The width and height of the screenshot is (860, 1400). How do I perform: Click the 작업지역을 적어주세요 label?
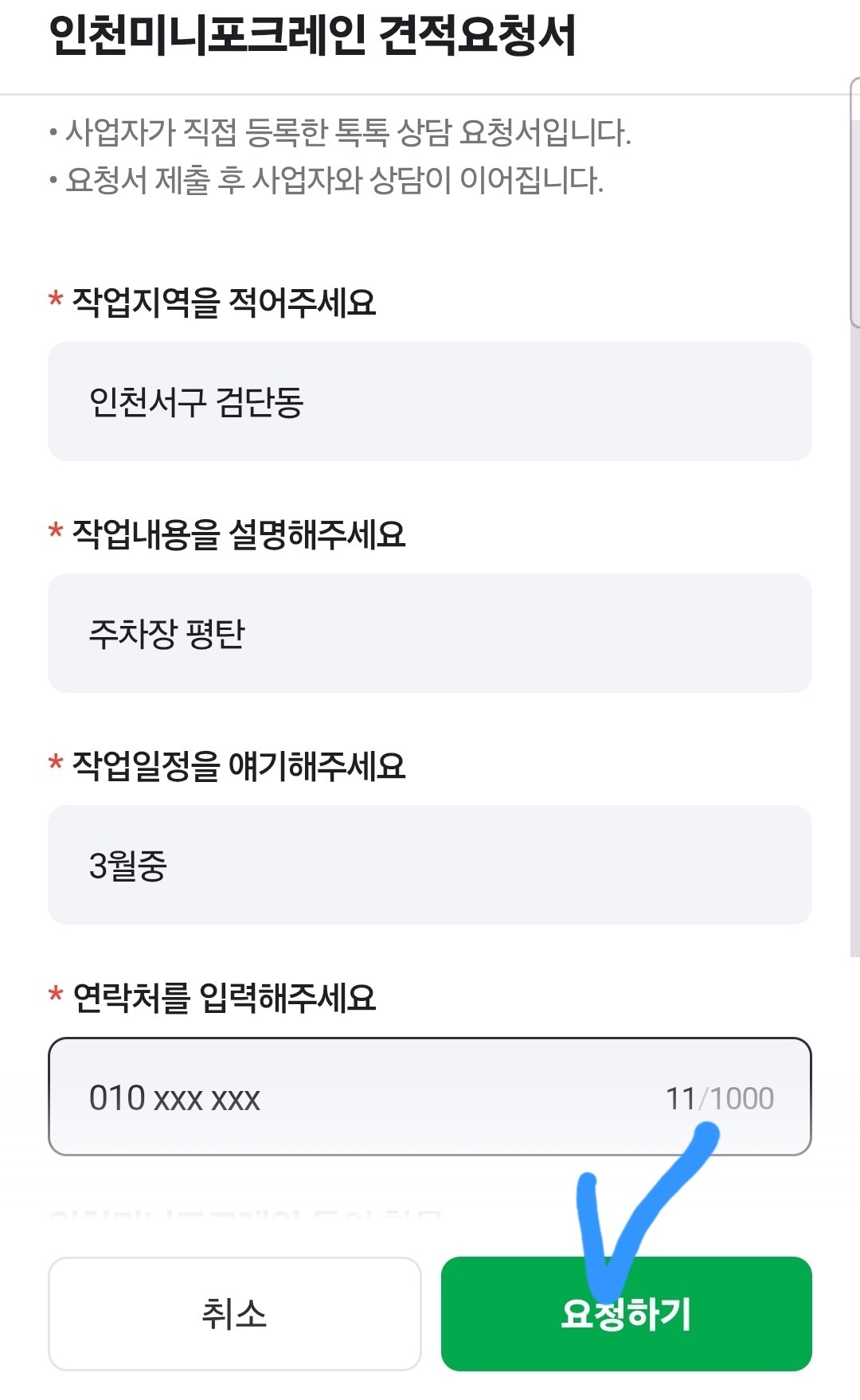224,303
